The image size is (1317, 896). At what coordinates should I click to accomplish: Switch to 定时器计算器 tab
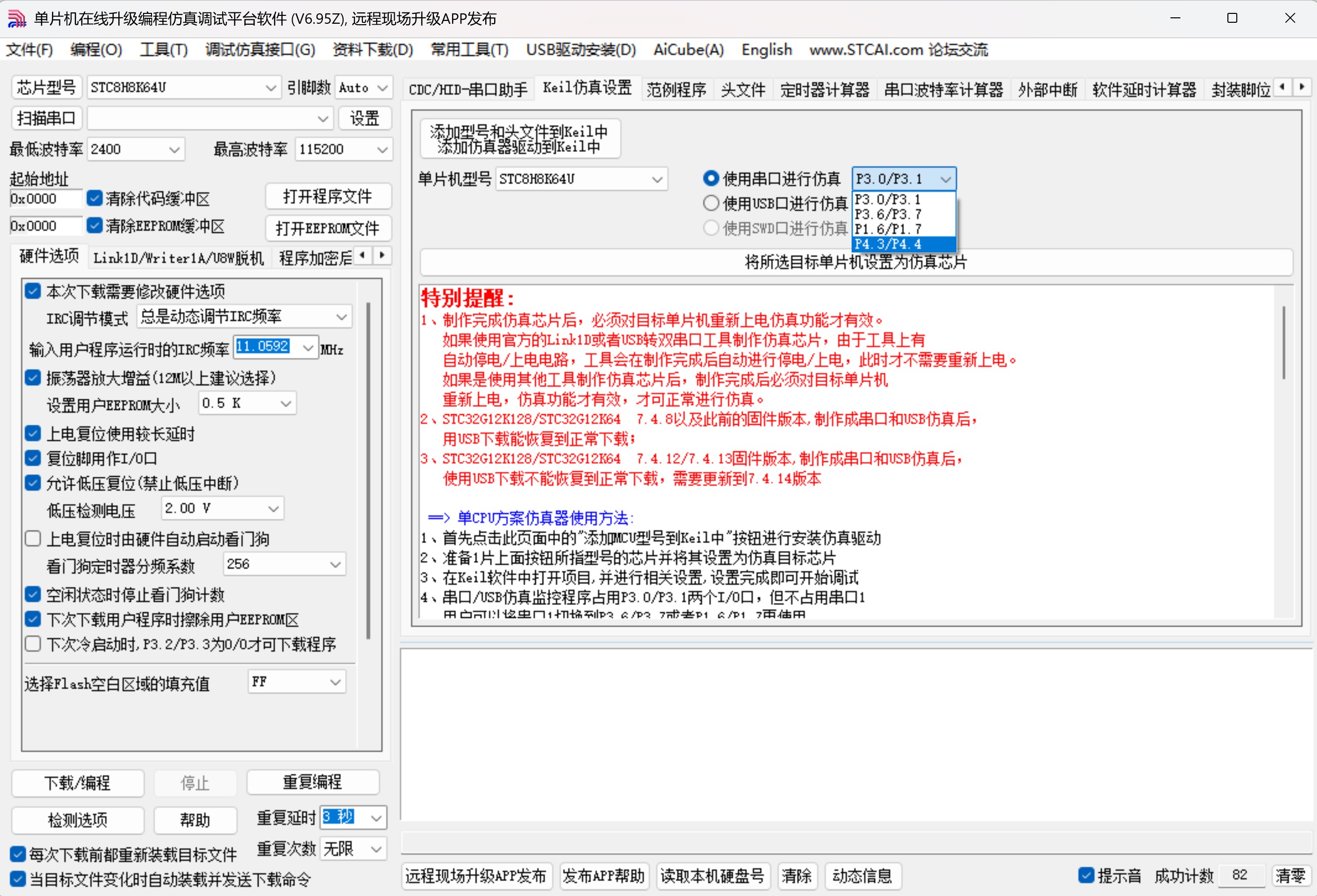point(824,90)
